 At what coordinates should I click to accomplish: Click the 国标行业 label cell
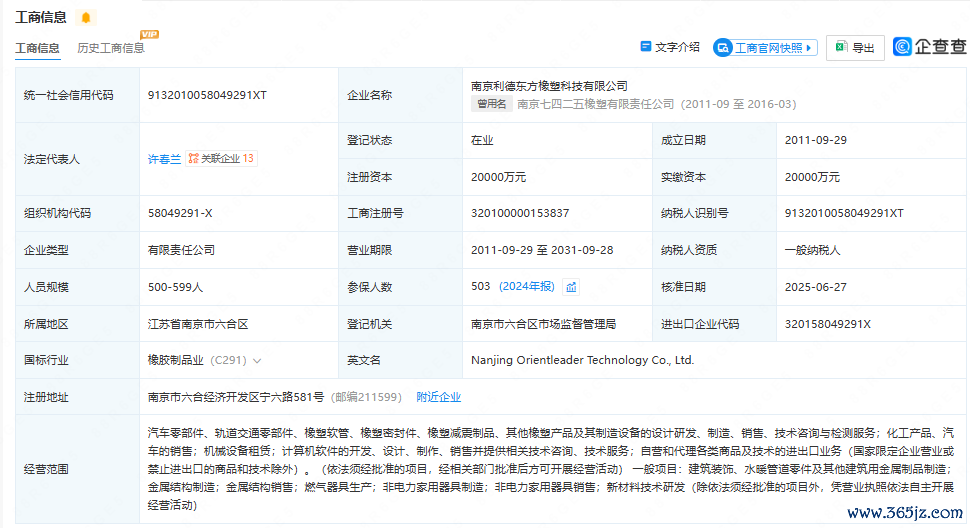pos(77,360)
